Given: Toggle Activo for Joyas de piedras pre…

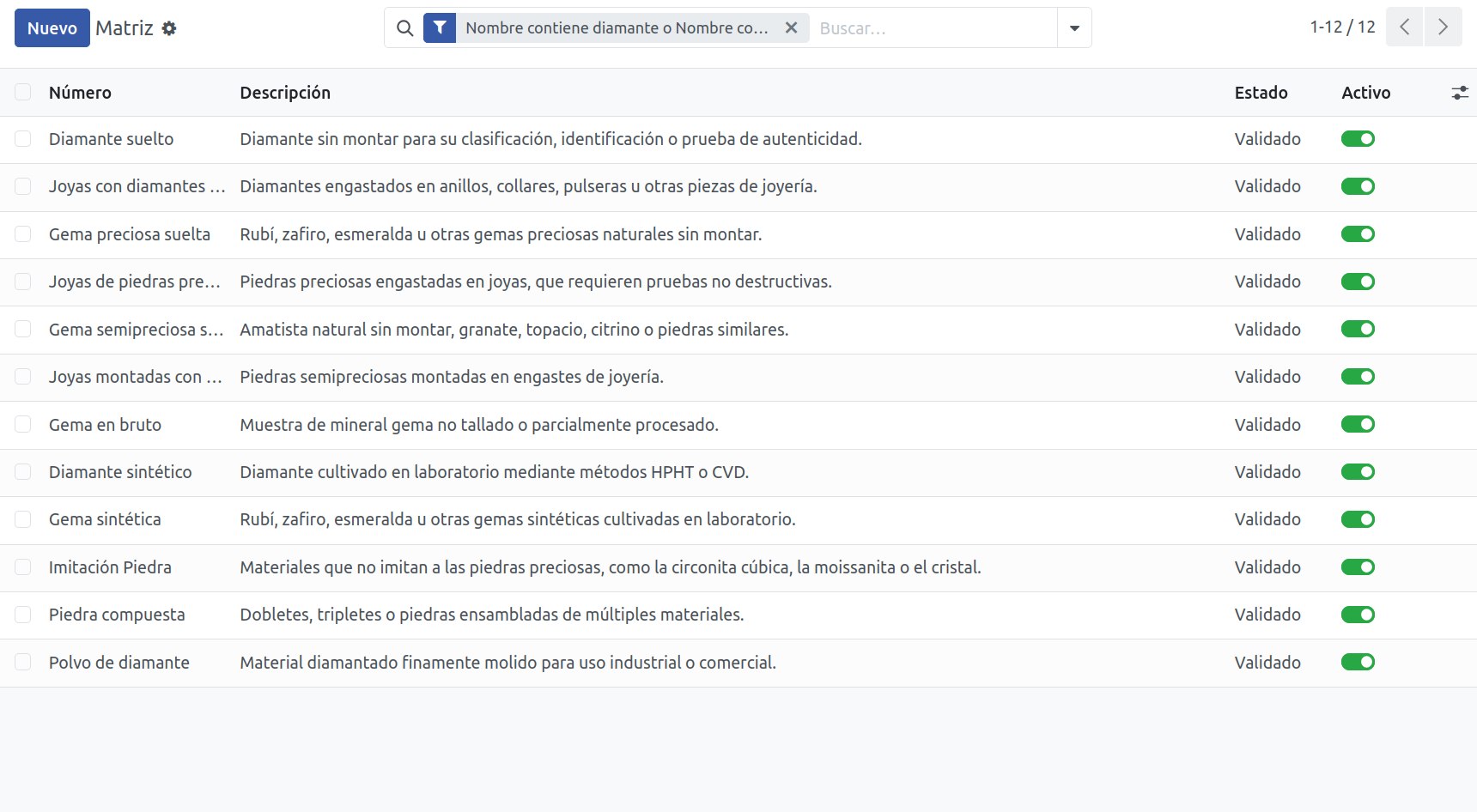Looking at the screenshot, I should [x=1358, y=282].
